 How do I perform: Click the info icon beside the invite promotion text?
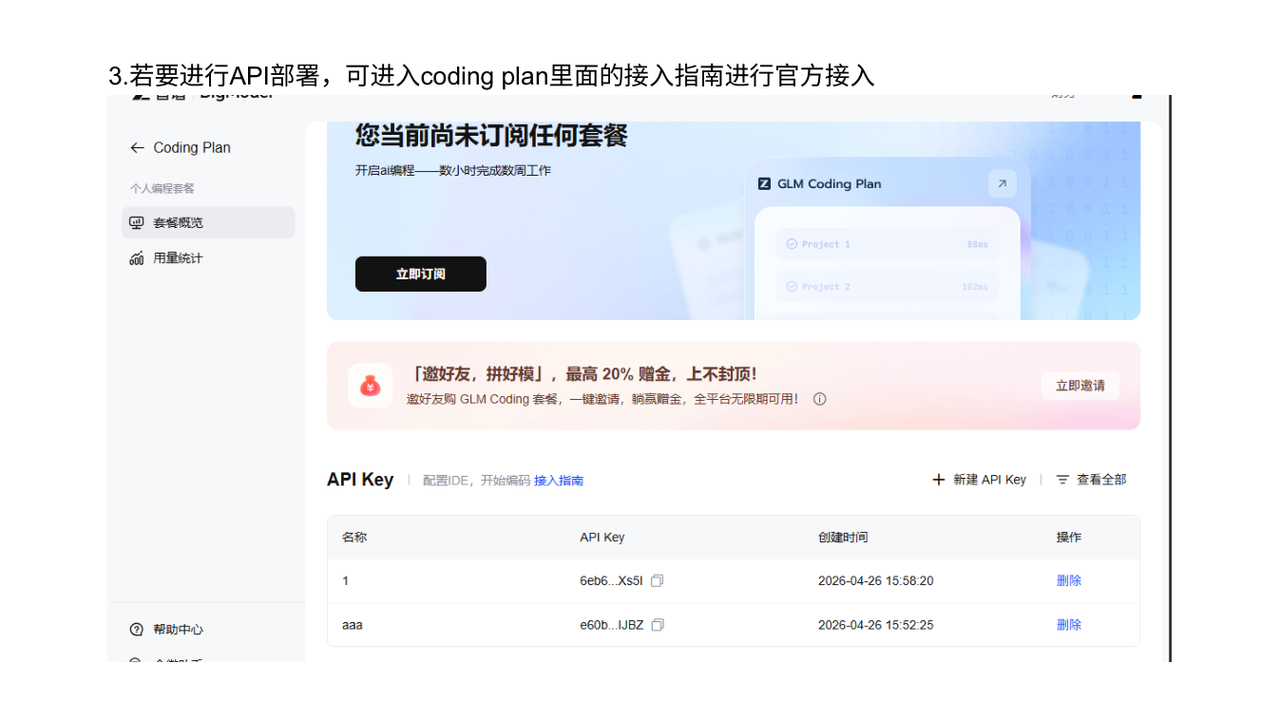coord(819,398)
